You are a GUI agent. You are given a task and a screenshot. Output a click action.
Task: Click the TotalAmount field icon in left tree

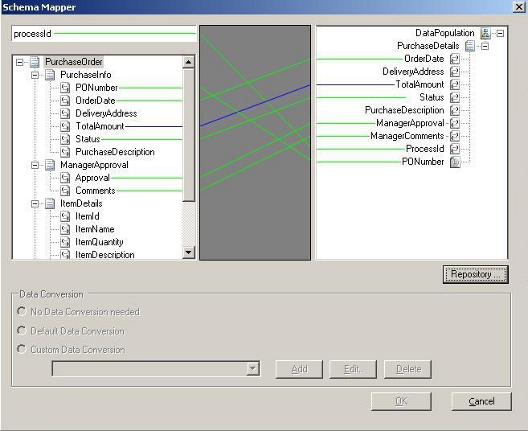(65, 126)
